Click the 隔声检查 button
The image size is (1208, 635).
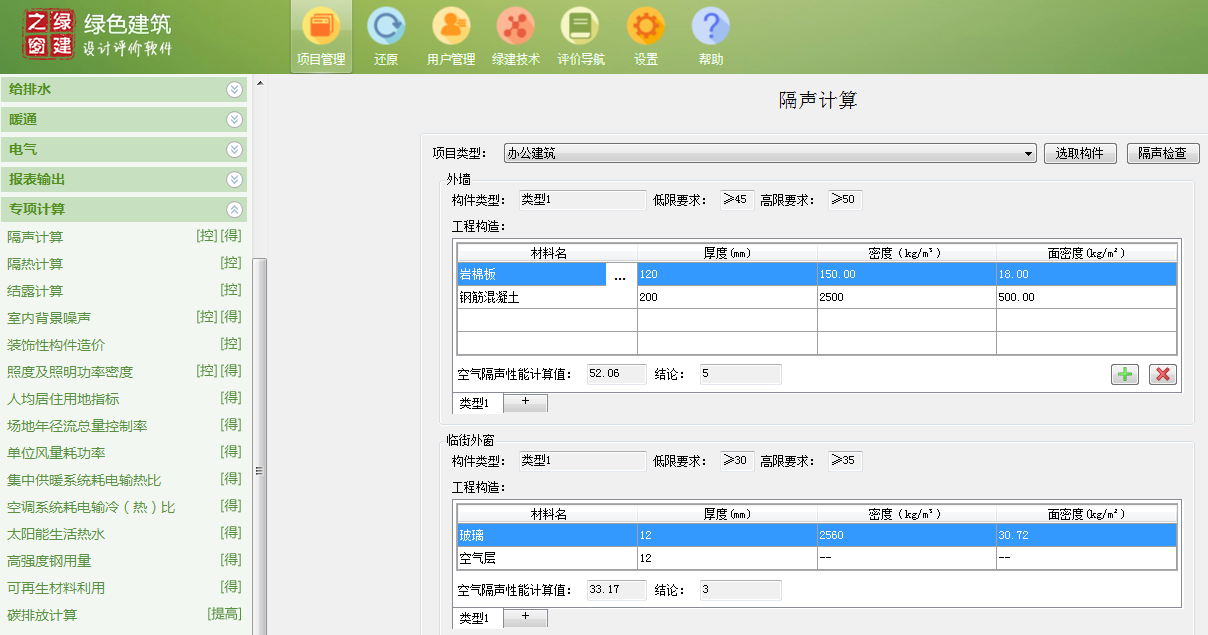pyautogui.click(x=1162, y=153)
